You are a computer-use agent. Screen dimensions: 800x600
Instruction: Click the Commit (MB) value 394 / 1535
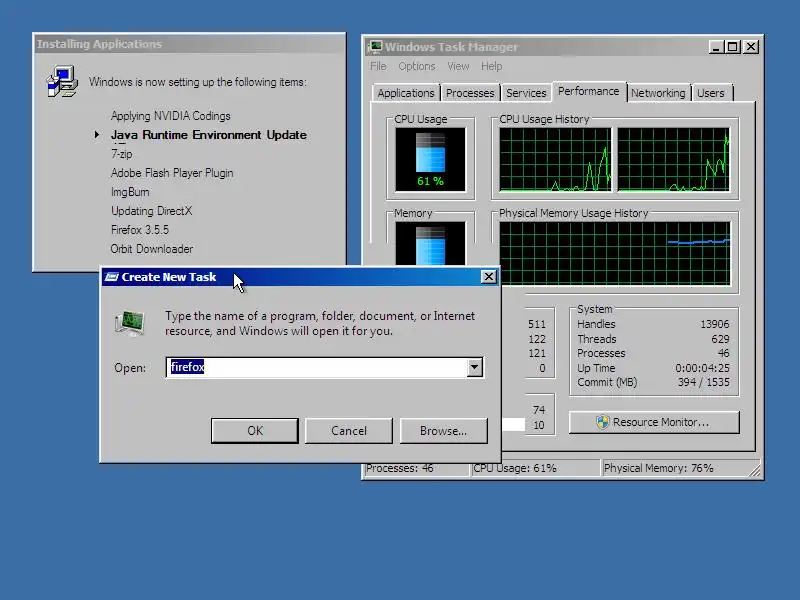[x=704, y=382]
